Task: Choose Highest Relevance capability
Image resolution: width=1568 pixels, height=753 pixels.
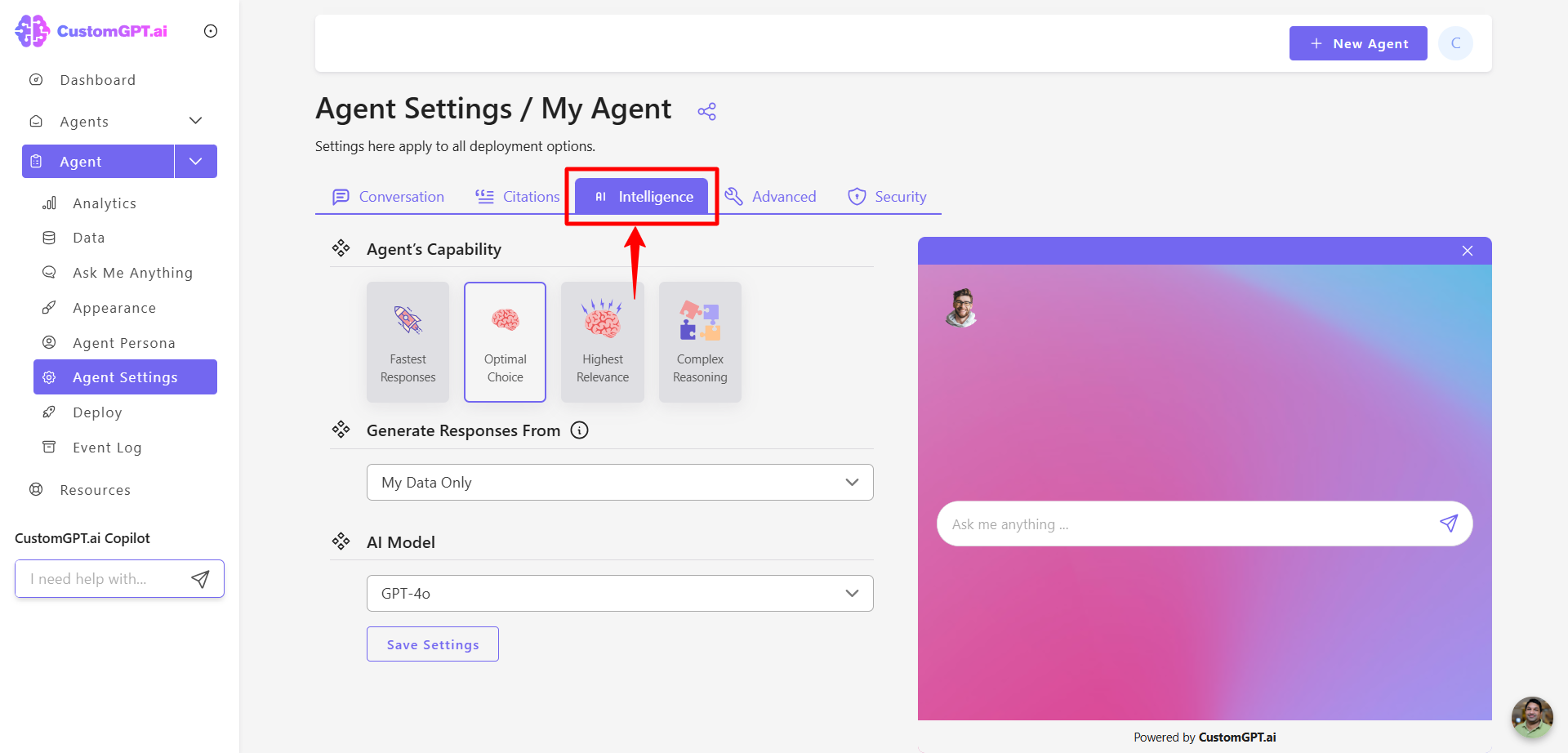Action: tap(603, 342)
